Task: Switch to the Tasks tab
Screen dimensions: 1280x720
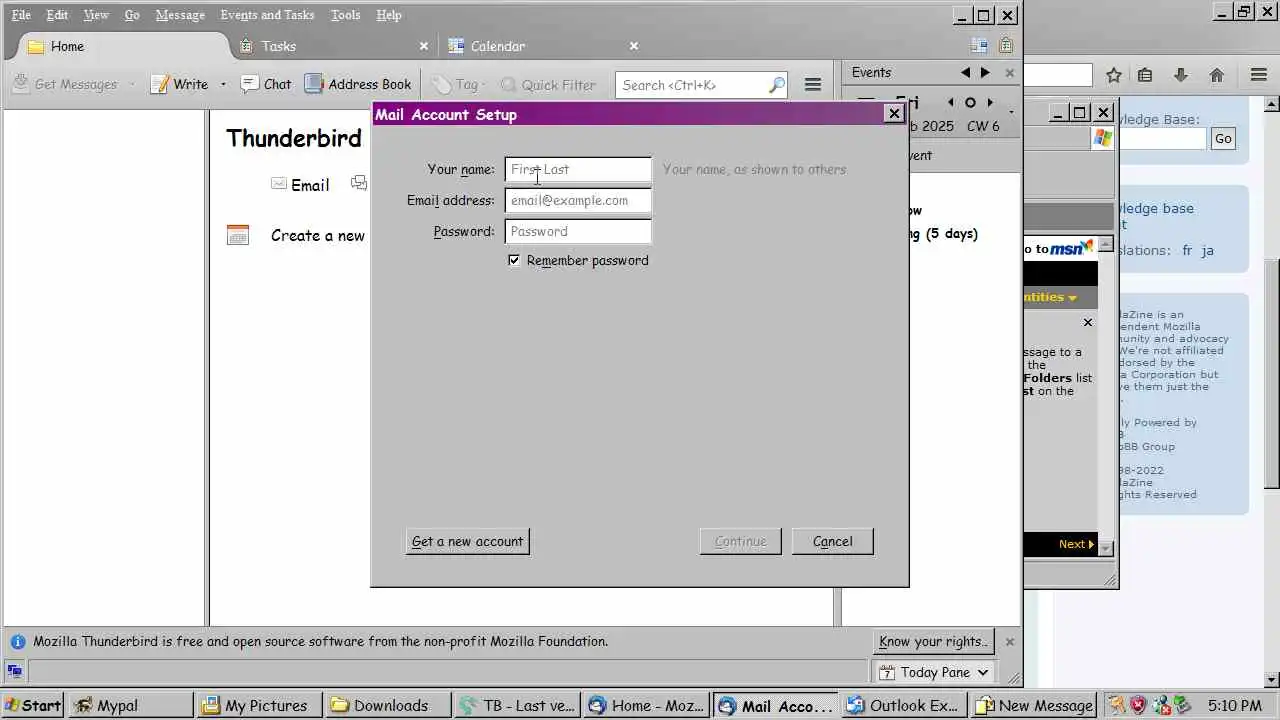Action: [x=334, y=46]
